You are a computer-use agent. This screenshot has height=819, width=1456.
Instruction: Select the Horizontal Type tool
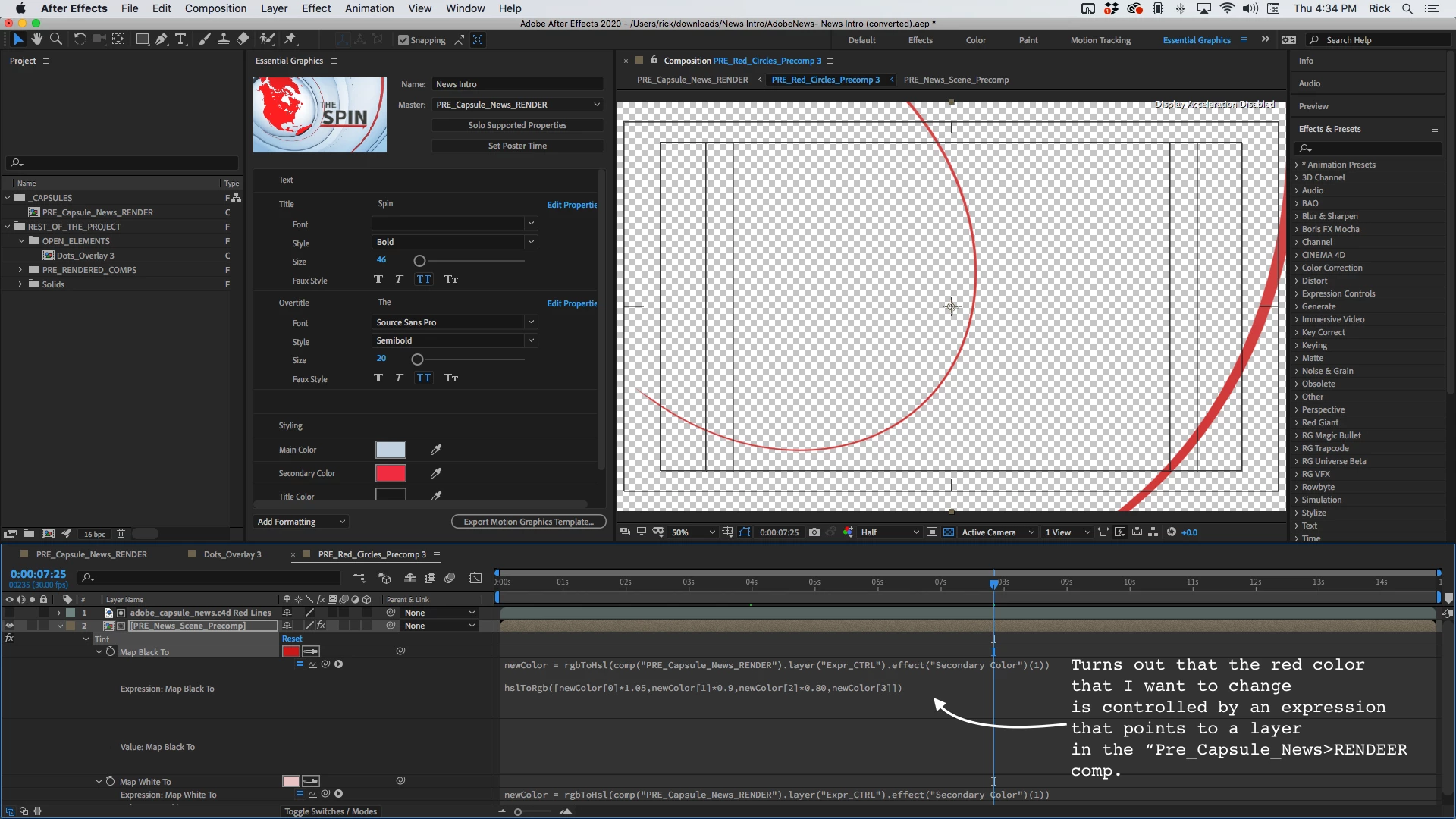point(180,39)
